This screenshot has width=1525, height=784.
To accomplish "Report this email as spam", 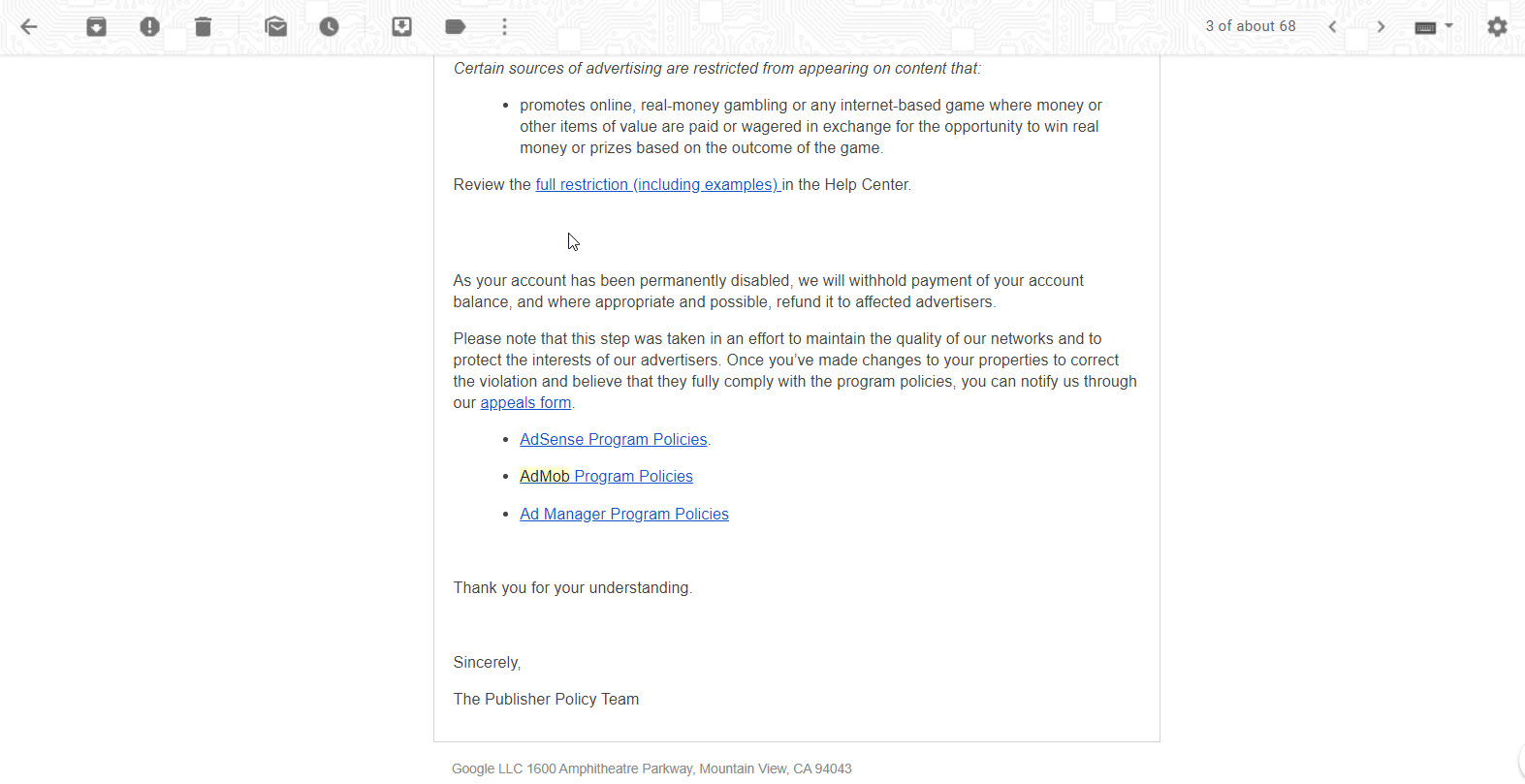I will pos(149,27).
